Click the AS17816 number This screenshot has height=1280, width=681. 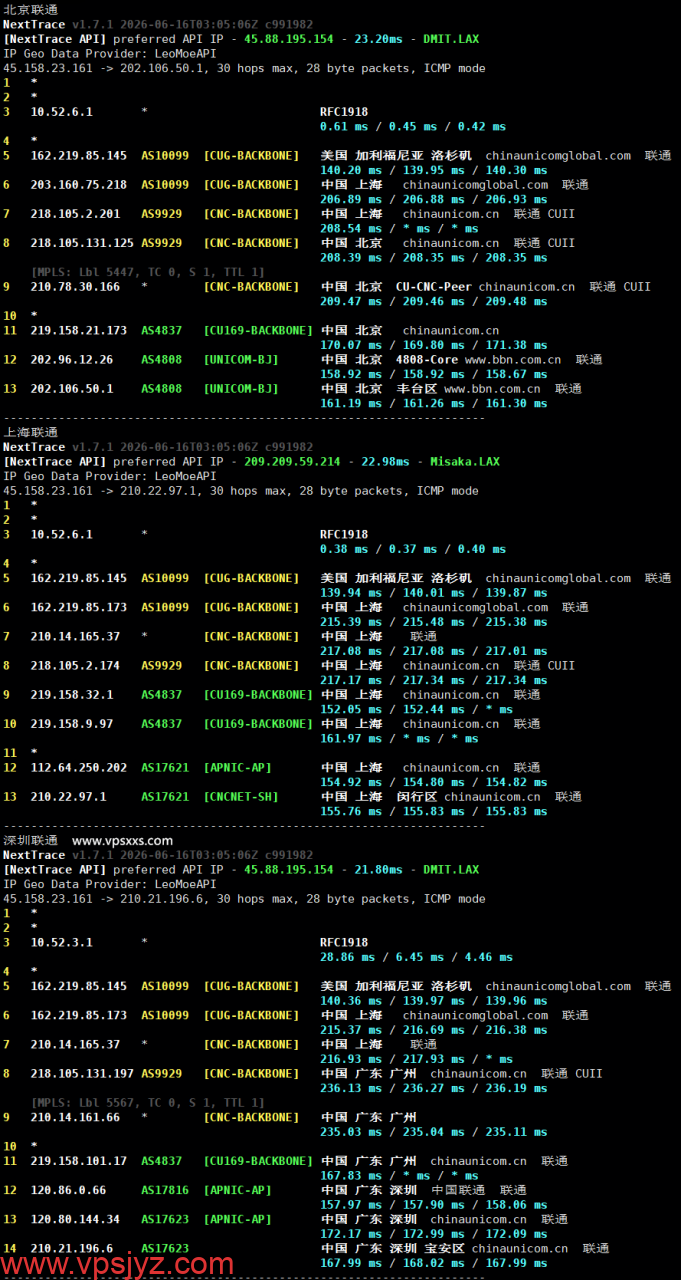pos(165,1190)
